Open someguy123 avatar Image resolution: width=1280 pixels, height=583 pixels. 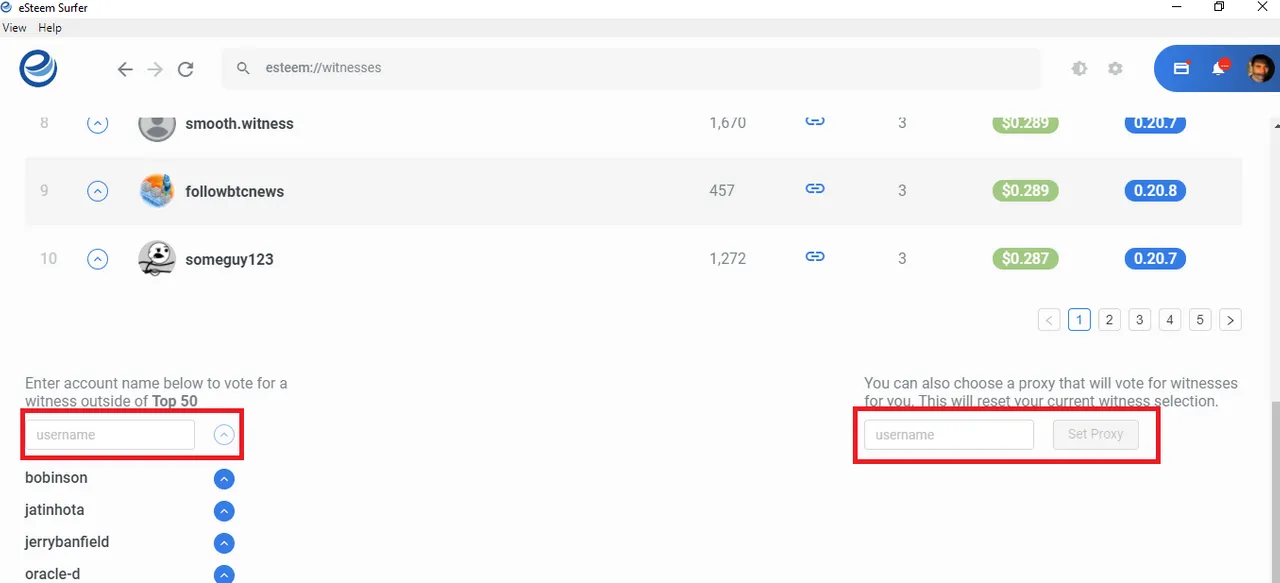[x=156, y=259]
